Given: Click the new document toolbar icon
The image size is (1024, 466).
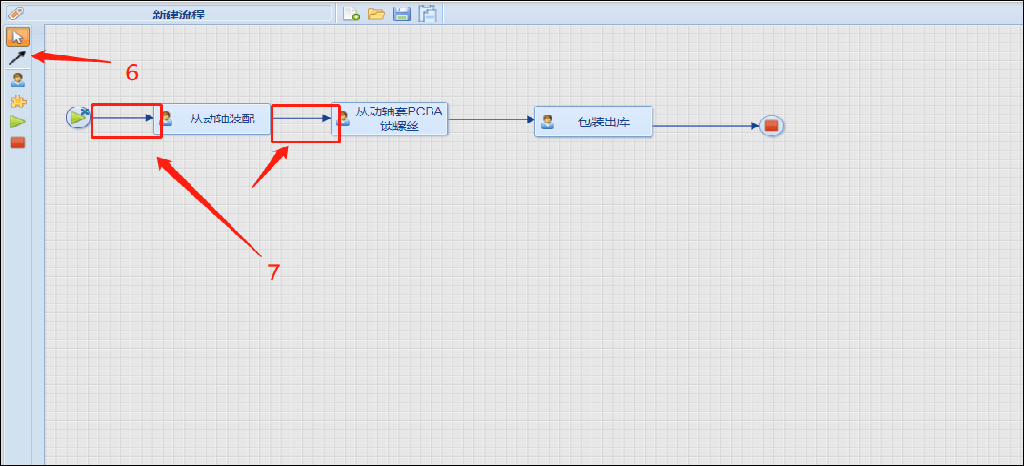Looking at the screenshot, I should 351,13.
